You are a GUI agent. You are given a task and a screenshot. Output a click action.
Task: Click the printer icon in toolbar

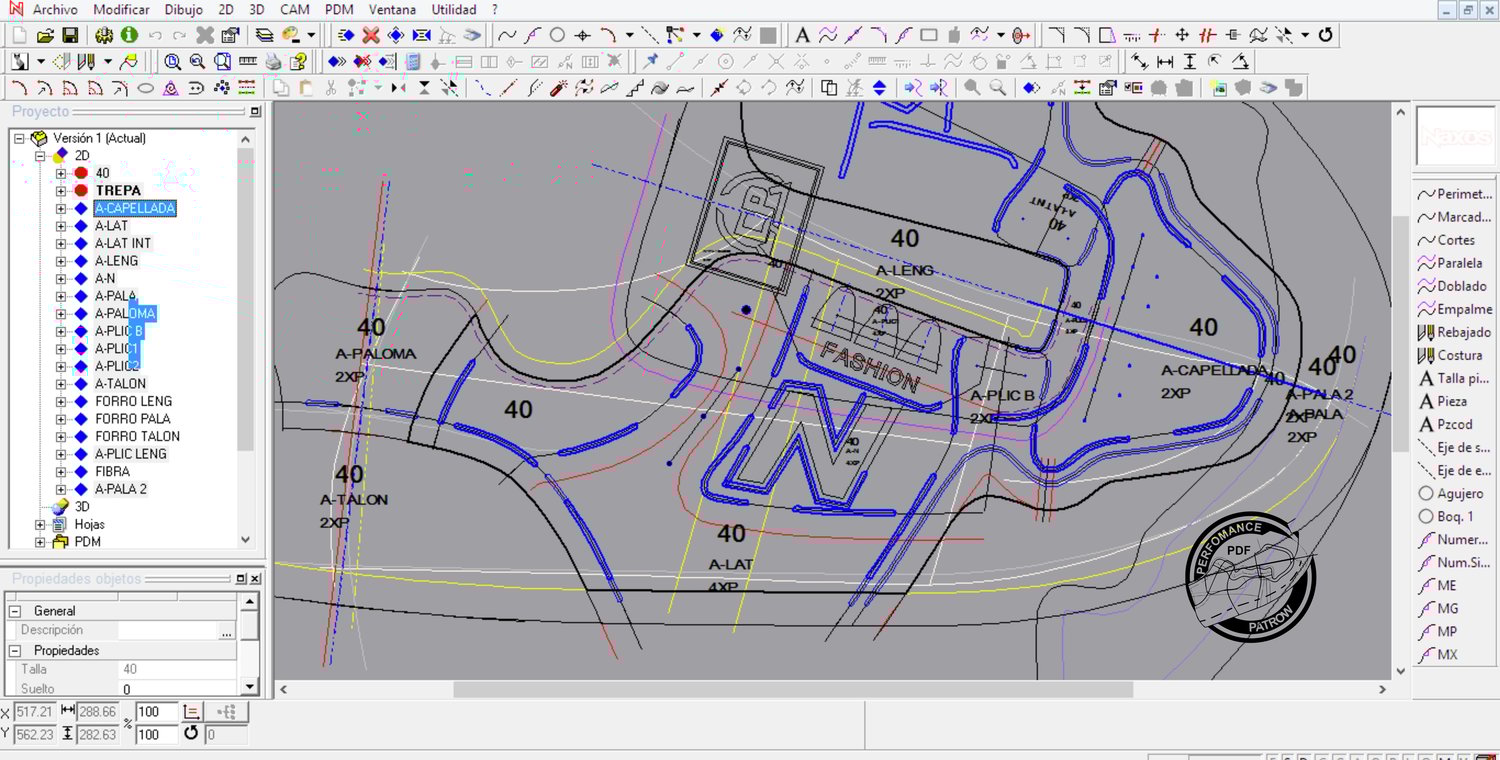click(x=273, y=62)
